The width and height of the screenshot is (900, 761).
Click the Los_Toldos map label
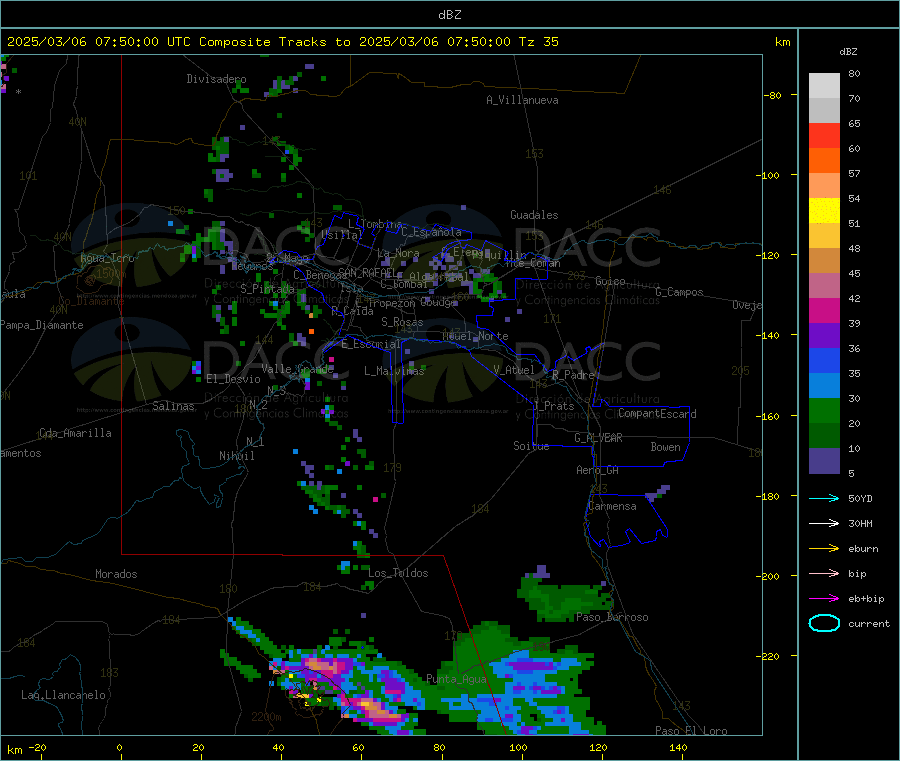click(x=398, y=573)
